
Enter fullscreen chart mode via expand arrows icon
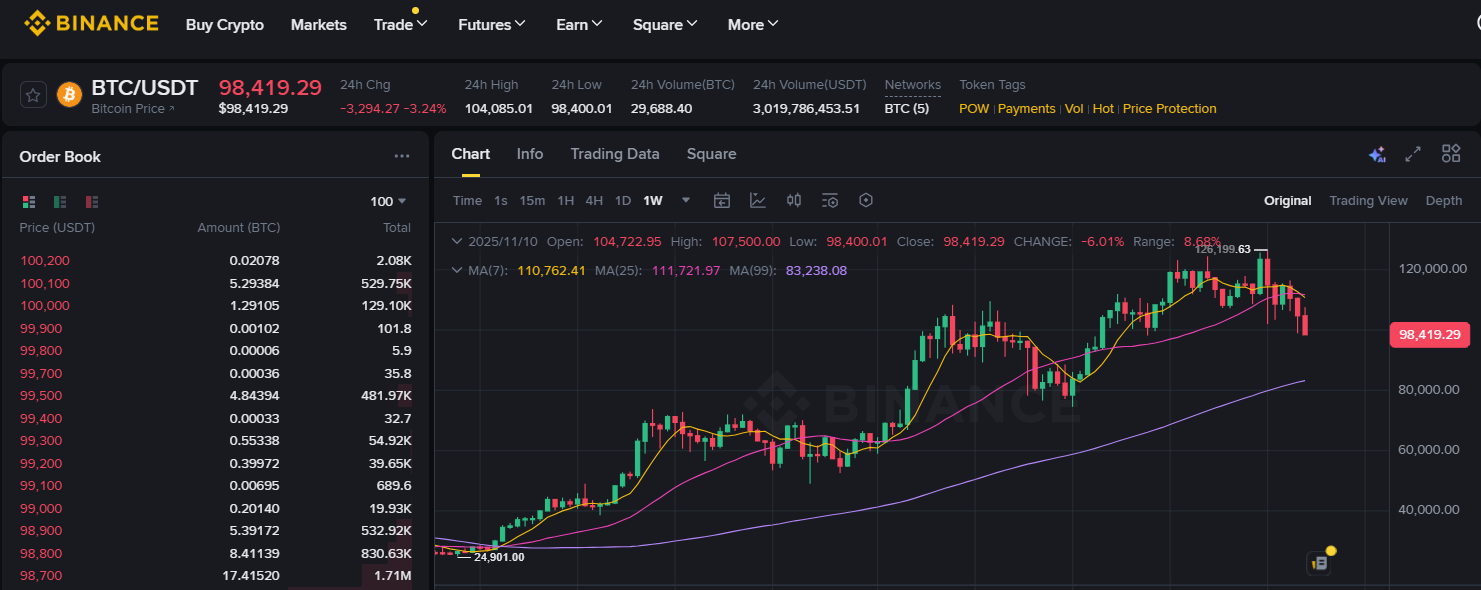(x=1413, y=154)
